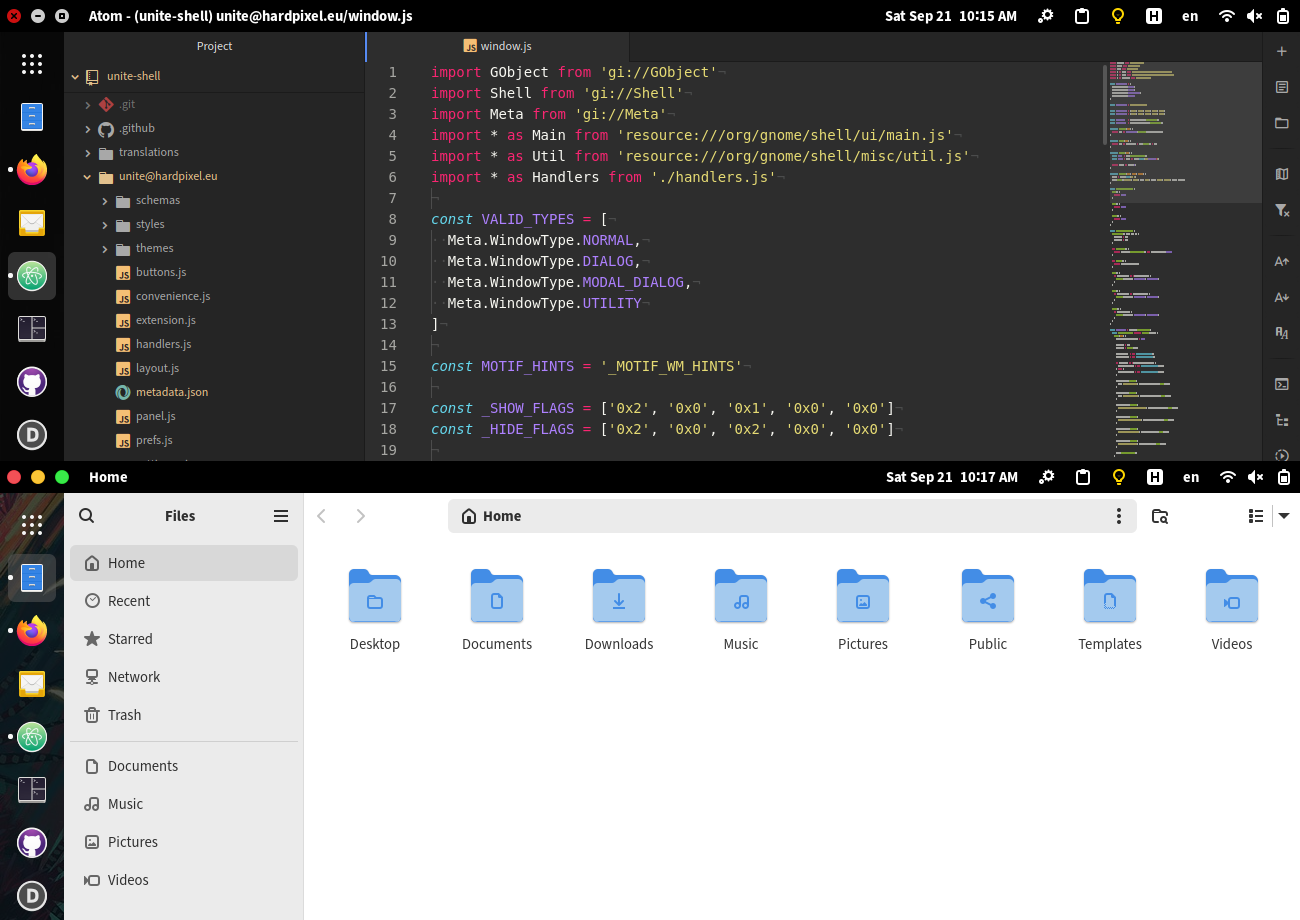This screenshot has height=920, width=1300.
Task: Toggle the tree view icon in Atom's toolbar
Action: coord(1281,420)
